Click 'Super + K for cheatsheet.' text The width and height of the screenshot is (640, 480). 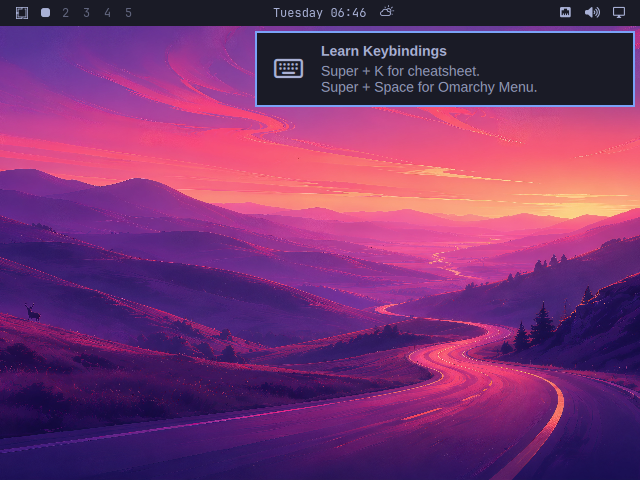tap(400, 71)
